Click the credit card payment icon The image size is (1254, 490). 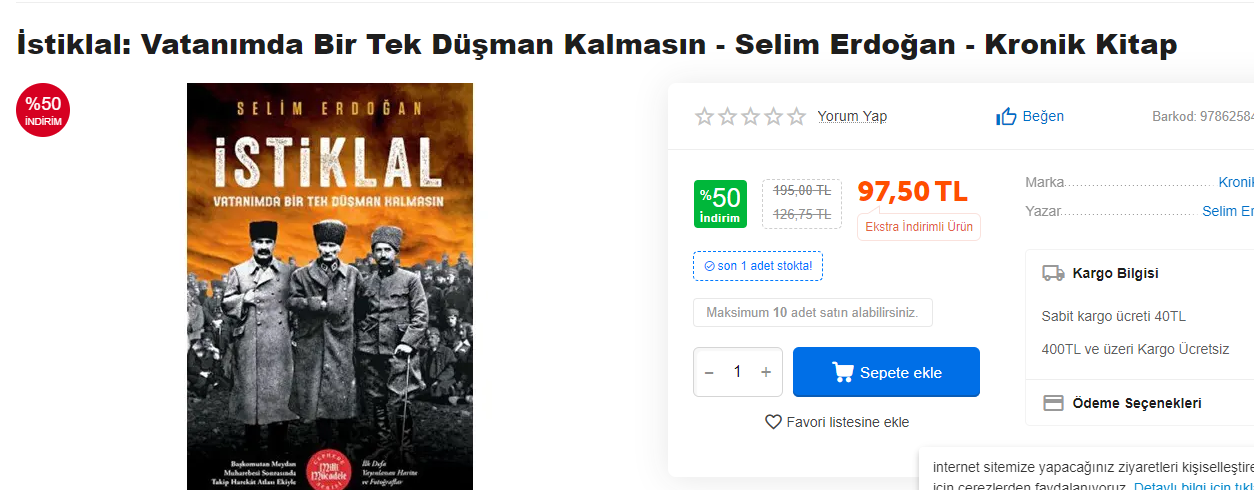pos(1053,403)
